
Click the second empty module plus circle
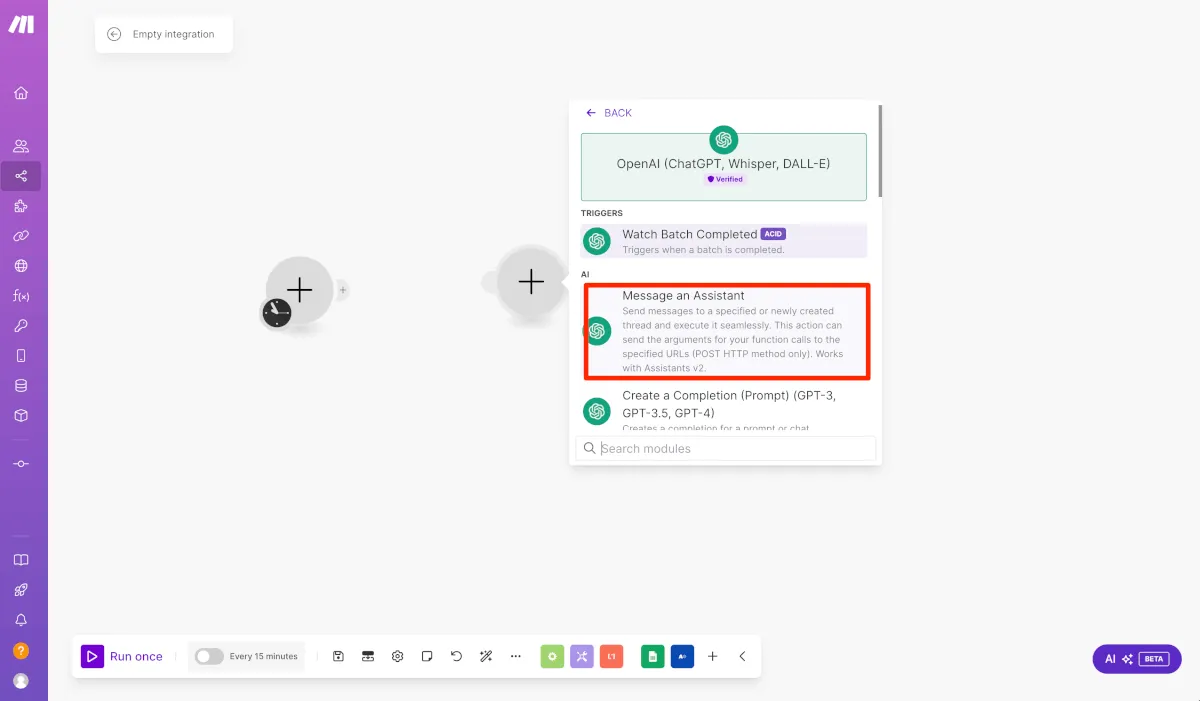(x=531, y=282)
